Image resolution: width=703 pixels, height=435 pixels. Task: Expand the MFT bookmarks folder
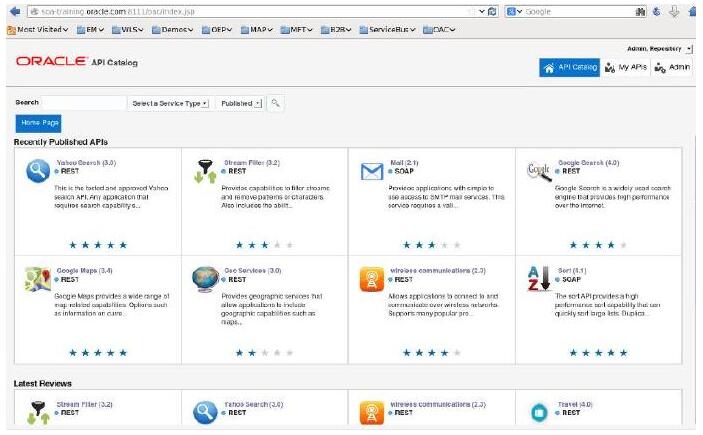pyautogui.click(x=296, y=30)
